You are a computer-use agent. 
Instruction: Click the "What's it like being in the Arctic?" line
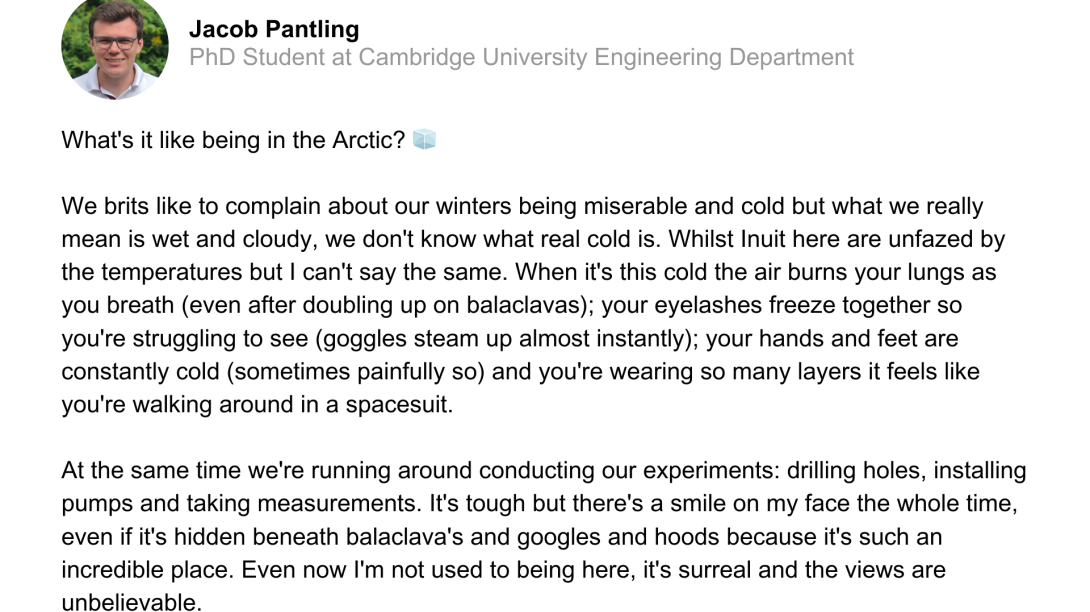coord(234,140)
